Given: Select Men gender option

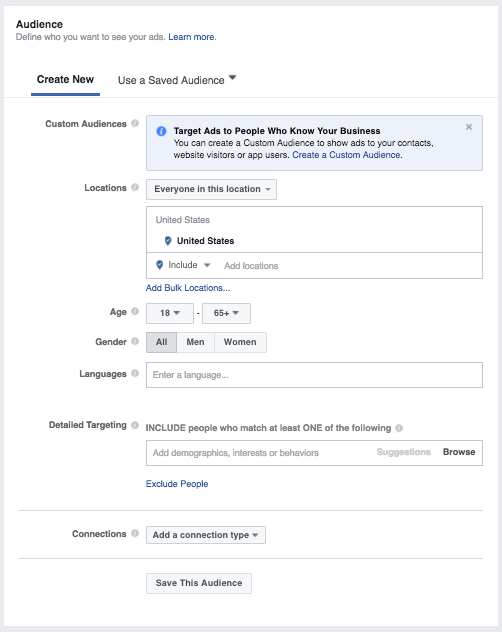Looking at the screenshot, I should tap(196, 342).
